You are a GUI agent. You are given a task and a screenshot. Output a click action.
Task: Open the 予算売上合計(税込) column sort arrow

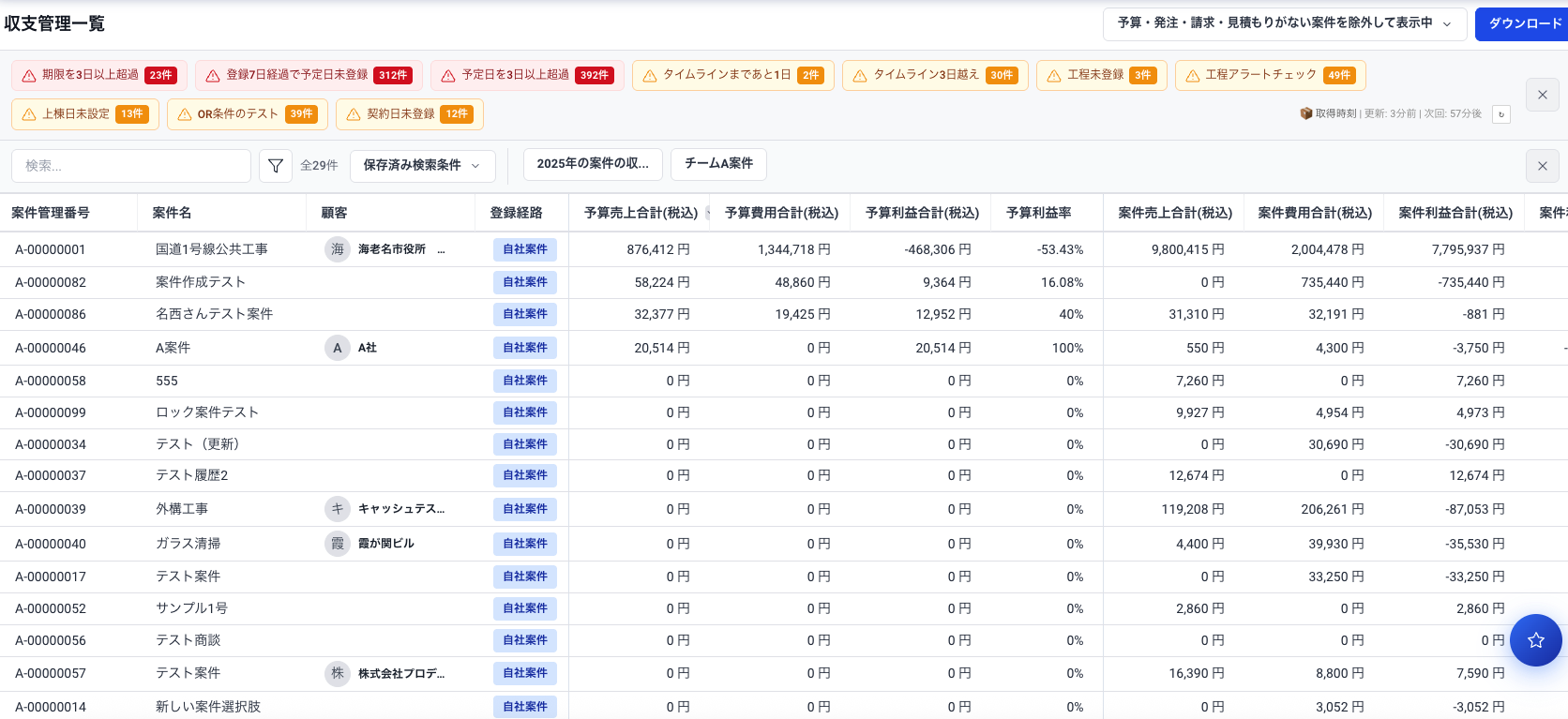click(708, 214)
